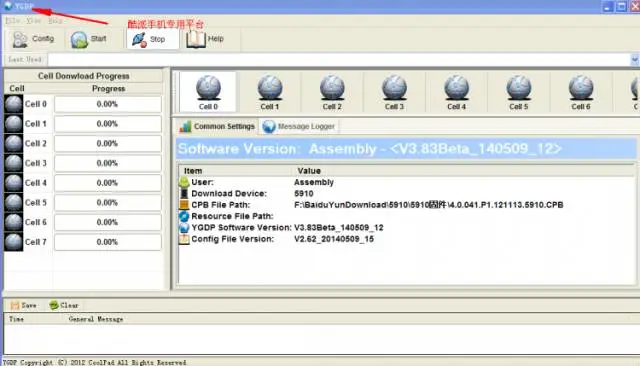Select the Cell 2 globe icon
Screen dimensions: 640x366
(x=332, y=87)
